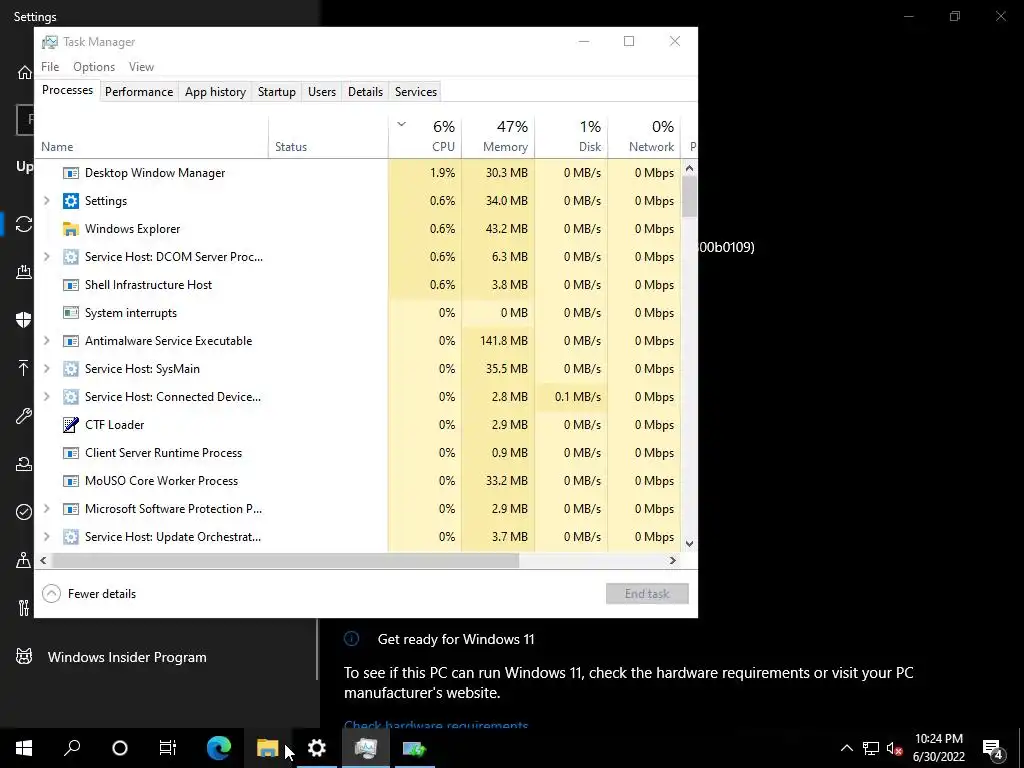Expand the Settings process group
The width and height of the screenshot is (1024, 768).
tap(46, 201)
